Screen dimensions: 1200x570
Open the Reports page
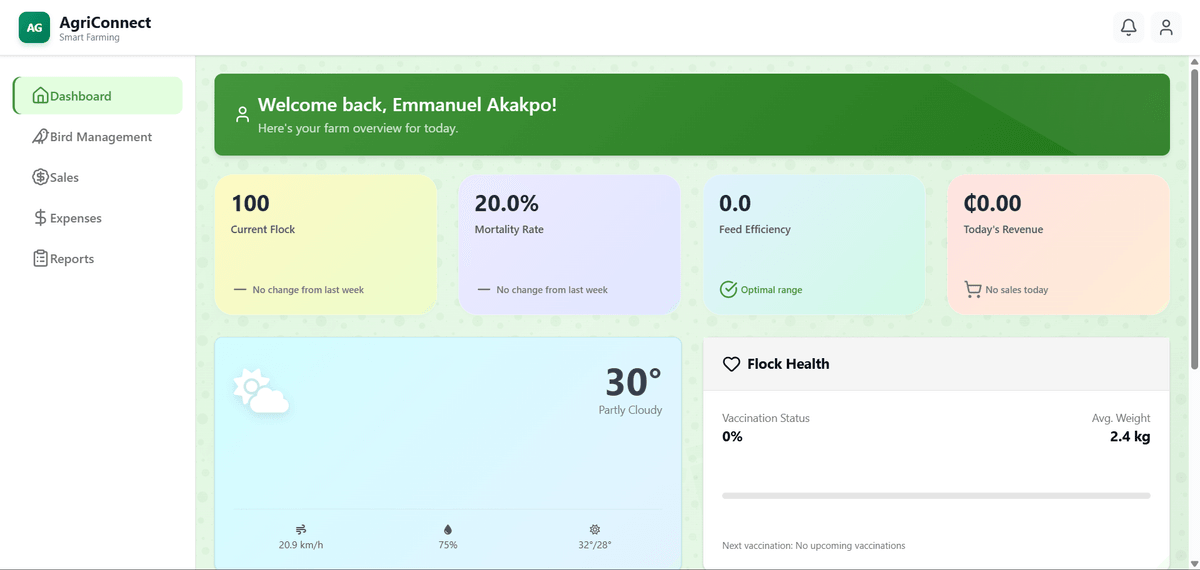point(72,259)
